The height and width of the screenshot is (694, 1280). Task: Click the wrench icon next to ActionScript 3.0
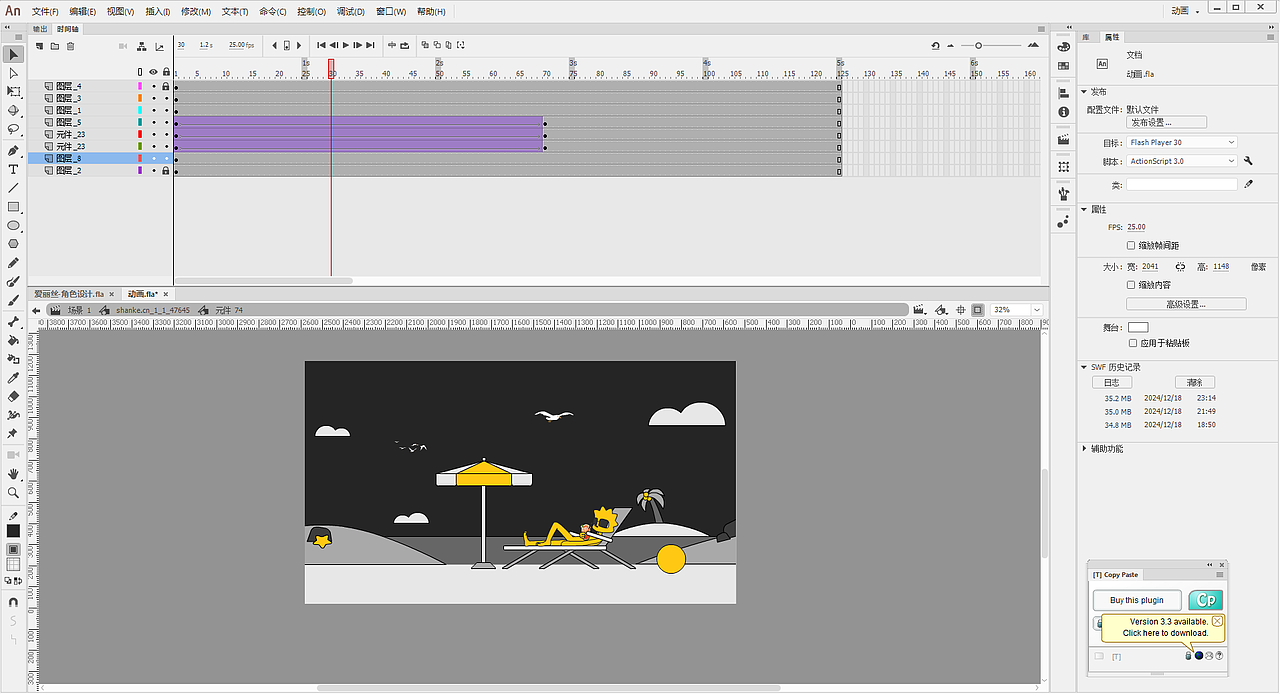point(1248,161)
